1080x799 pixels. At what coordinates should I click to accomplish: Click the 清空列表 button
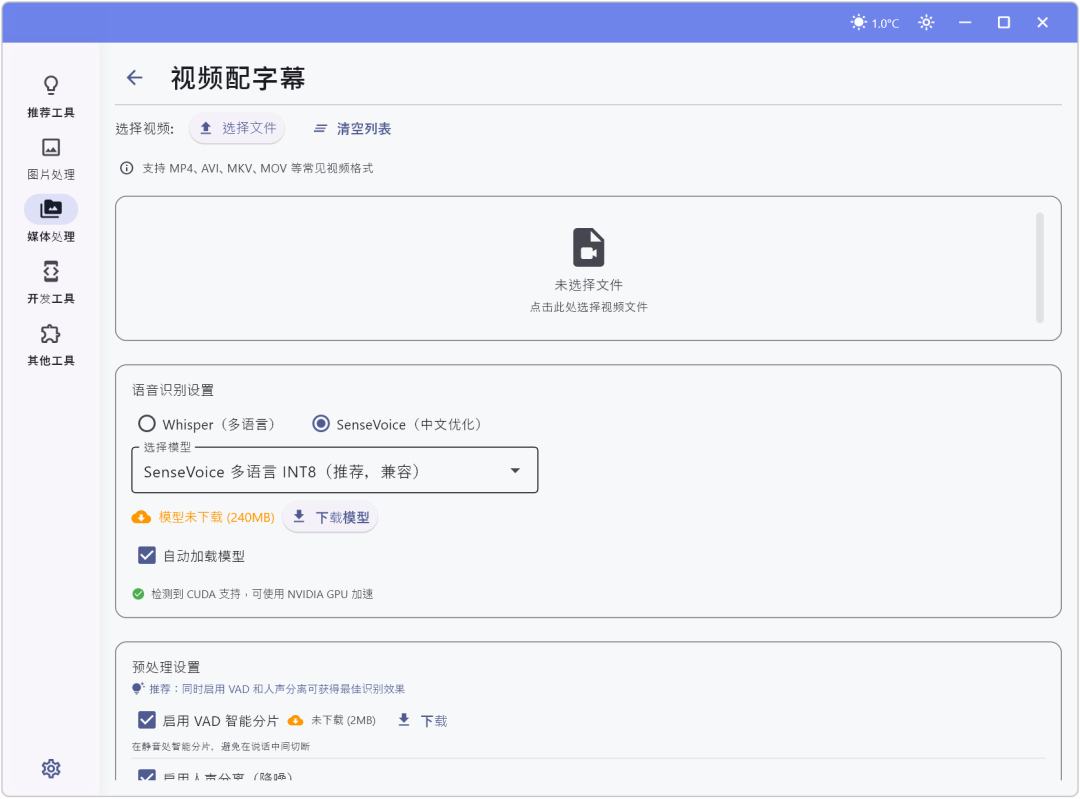(352, 129)
